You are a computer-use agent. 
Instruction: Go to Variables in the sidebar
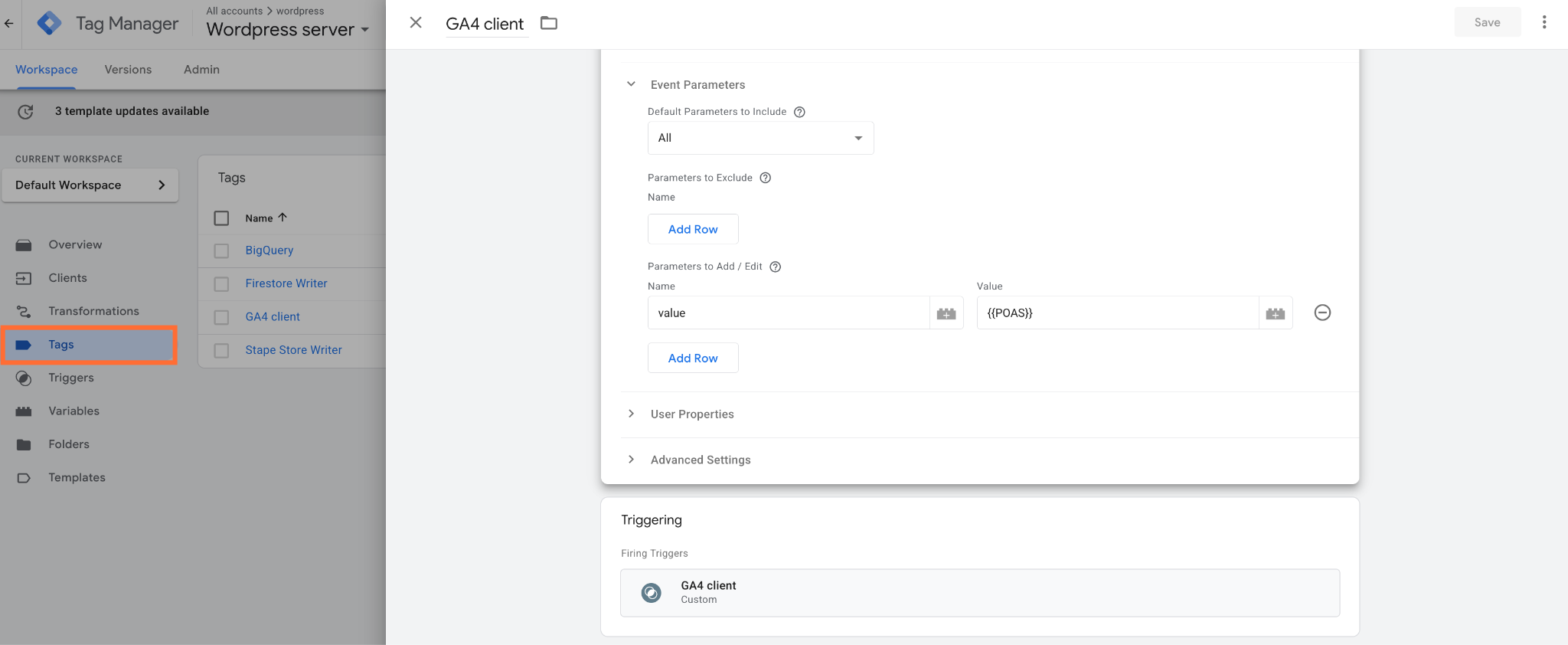73,411
